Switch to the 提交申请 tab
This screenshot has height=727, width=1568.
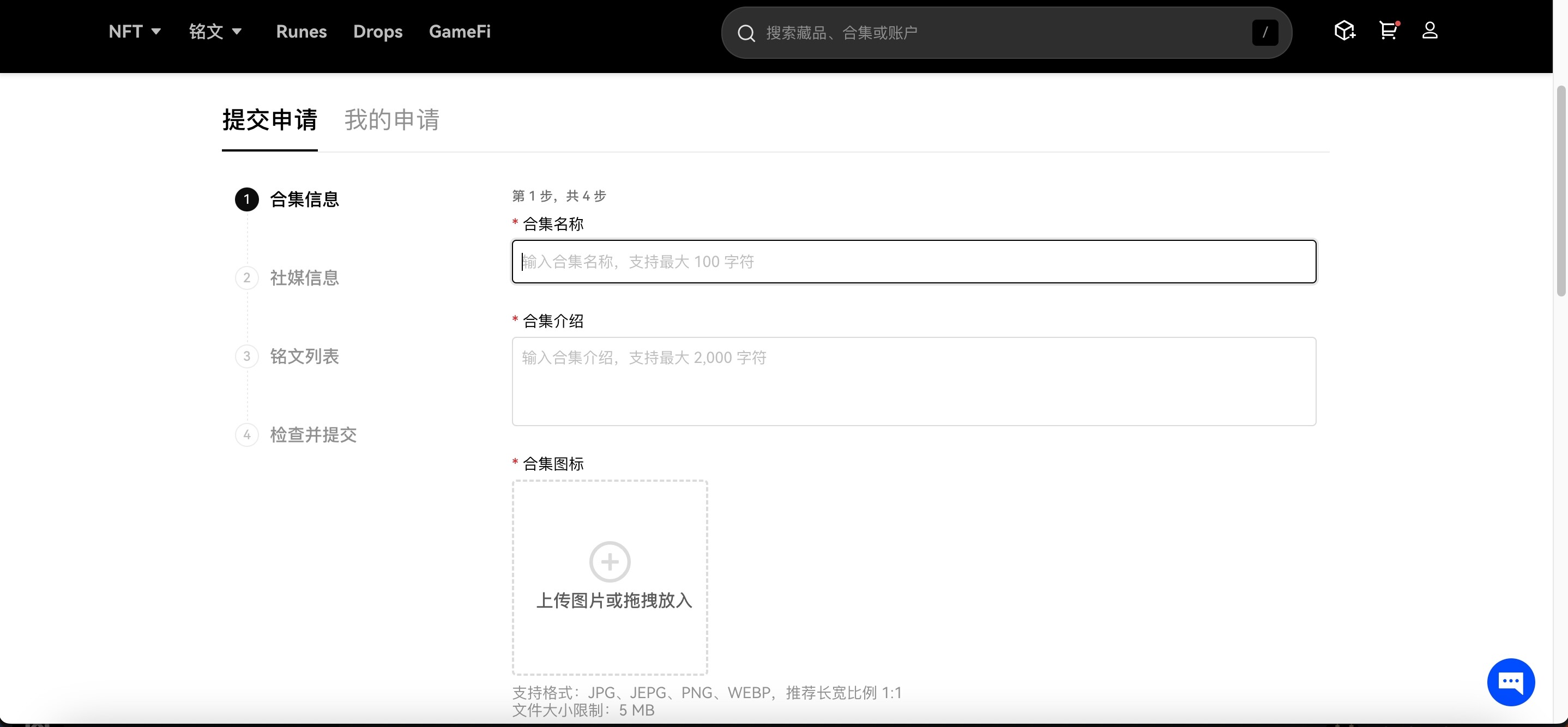click(270, 120)
